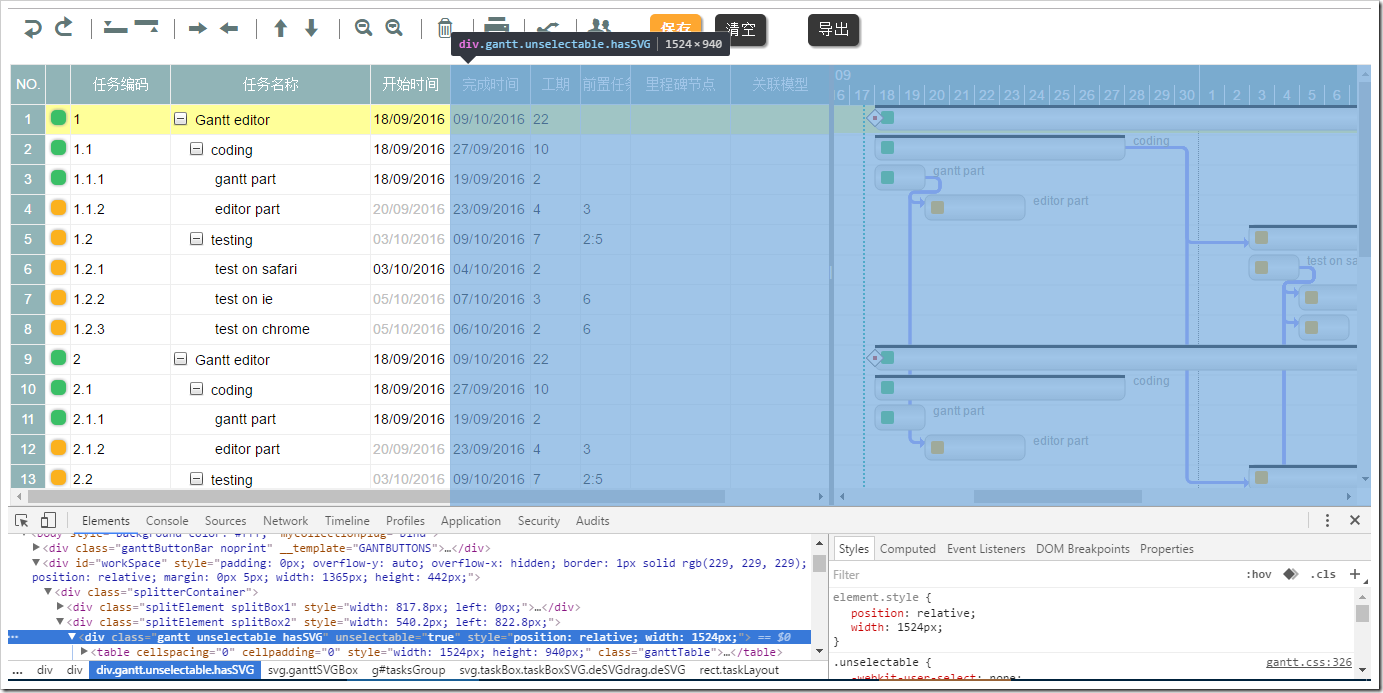Switch to the Application tab

pyautogui.click(x=471, y=520)
